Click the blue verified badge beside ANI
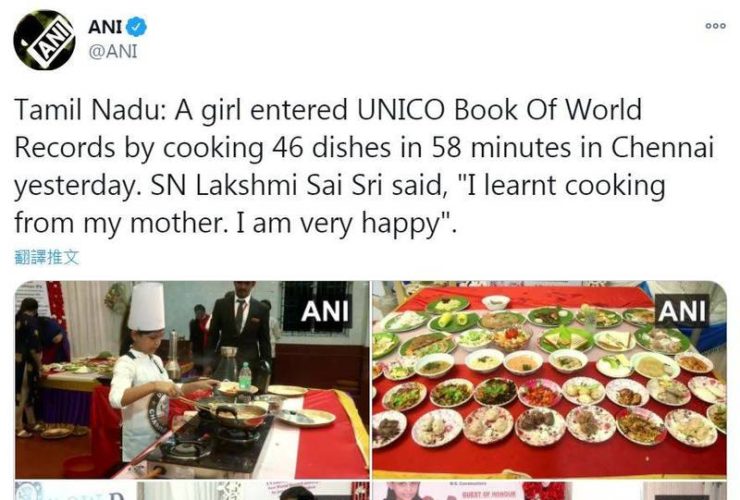 137,27
